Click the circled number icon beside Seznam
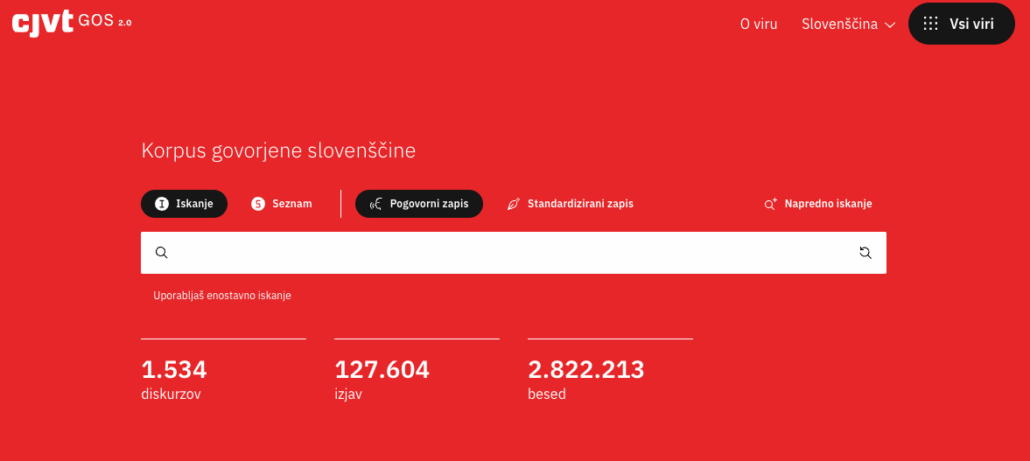The height and width of the screenshot is (461, 1030). pyautogui.click(x=258, y=204)
